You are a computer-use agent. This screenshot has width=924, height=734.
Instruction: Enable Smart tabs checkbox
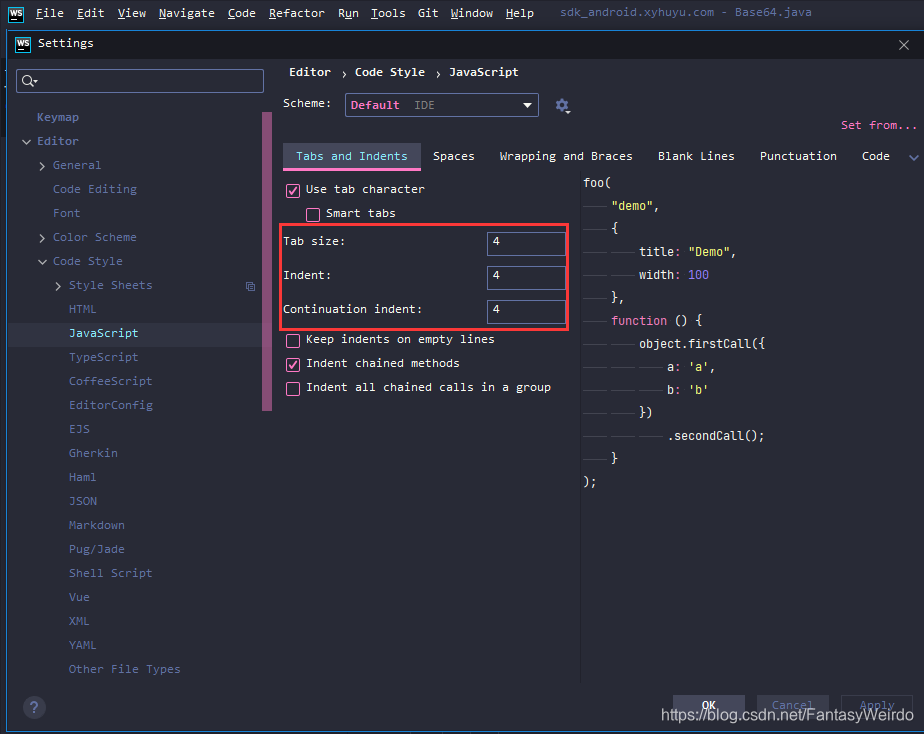click(x=313, y=214)
